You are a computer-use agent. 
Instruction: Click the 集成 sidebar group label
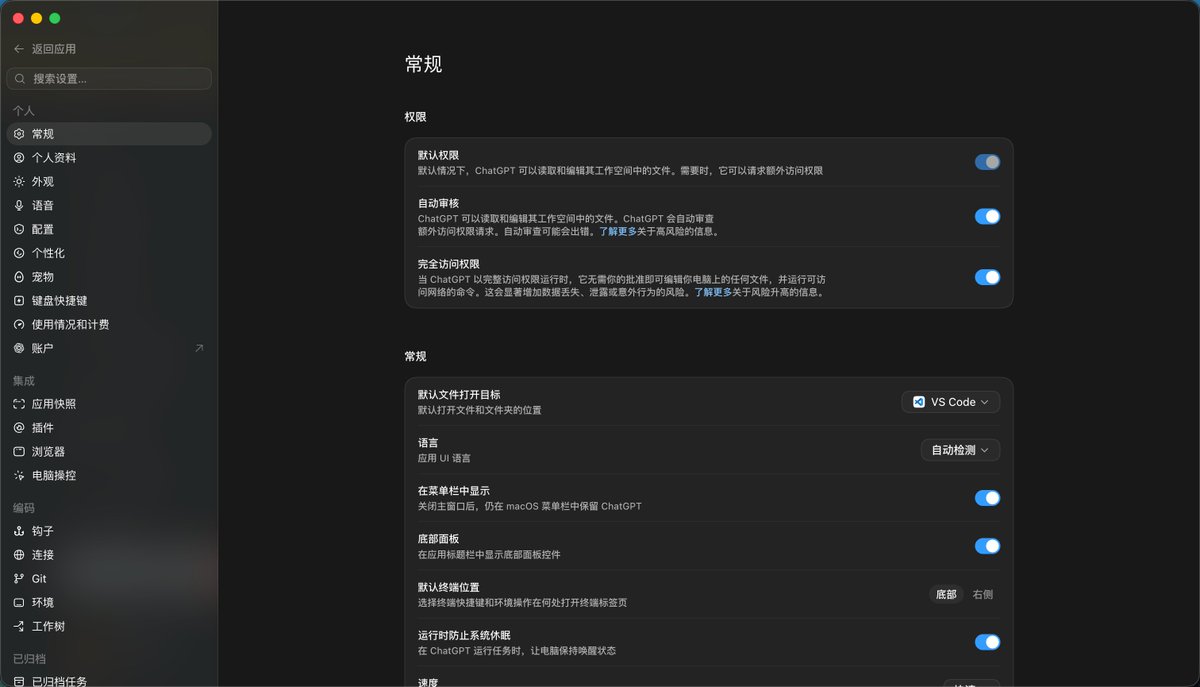tap(24, 381)
